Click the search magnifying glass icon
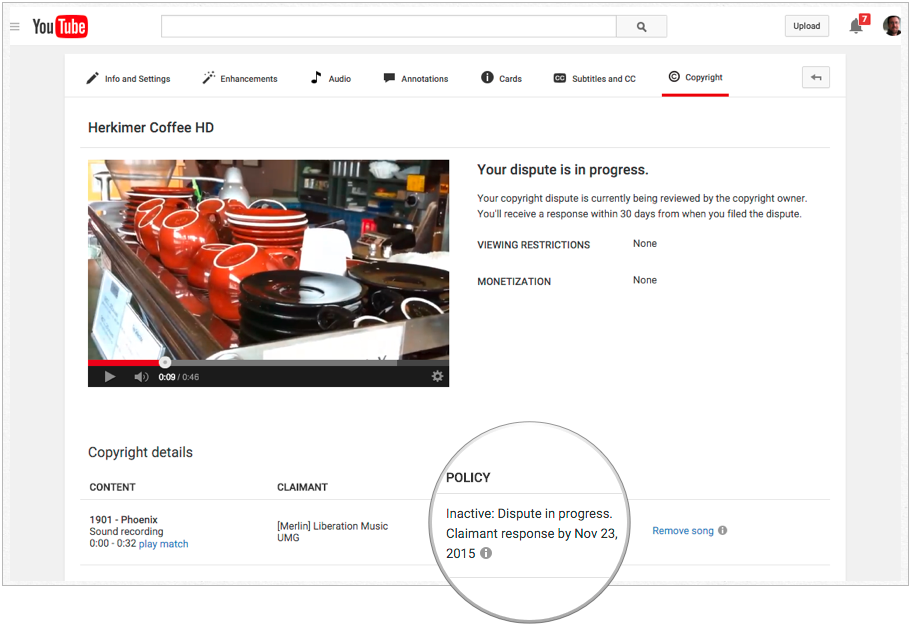This screenshot has height=627, width=911. tap(638, 25)
